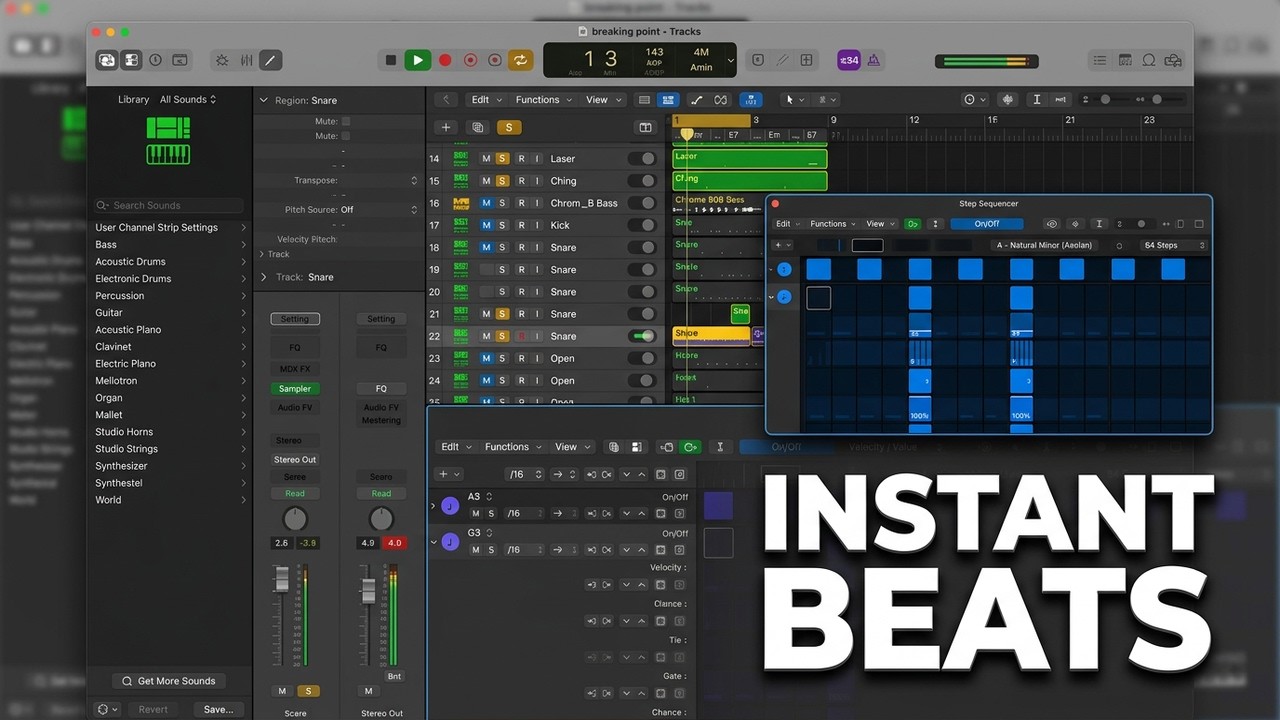Image resolution: width=1280 pixels, height=720 pixels.
Task: Select the Snare region on track 22
Action: [711, 336]
